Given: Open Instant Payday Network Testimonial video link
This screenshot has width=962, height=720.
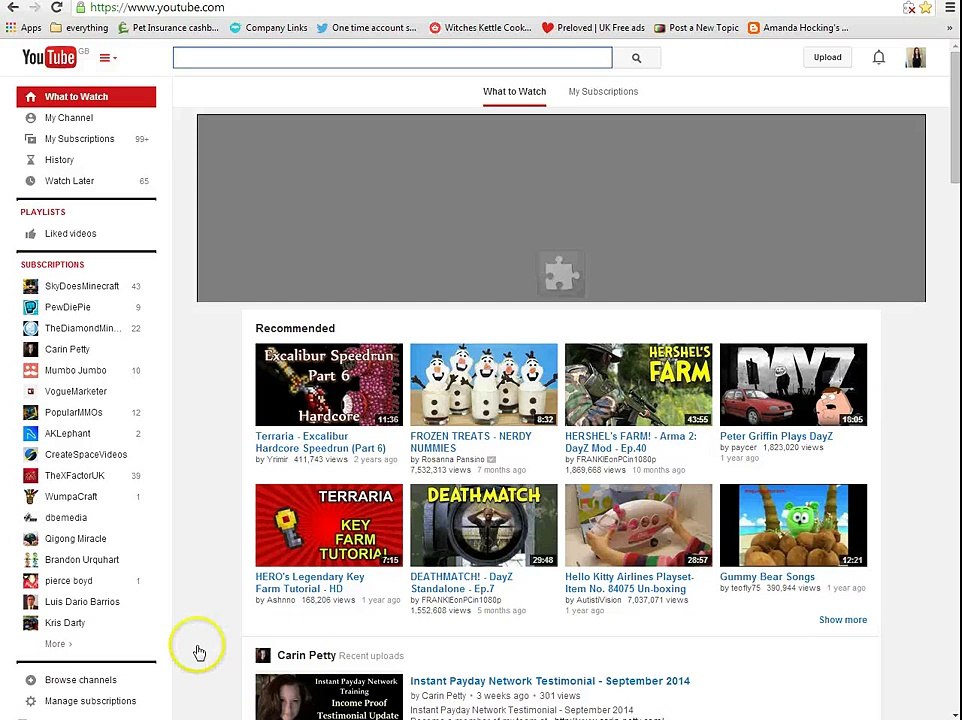Looking at the screenshot, I should pos(550,681).
